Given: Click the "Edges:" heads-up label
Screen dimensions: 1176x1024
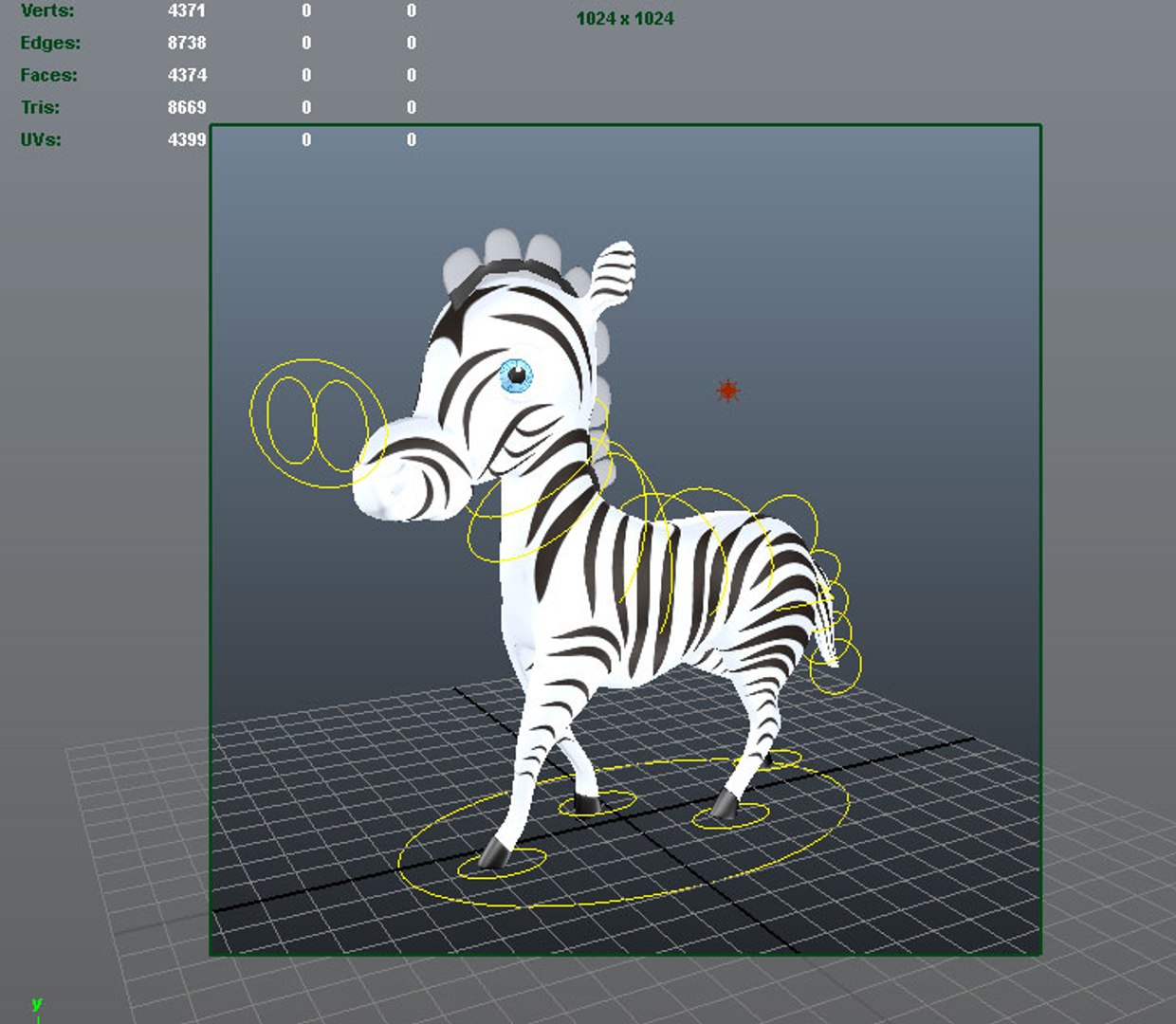Looking at the screenshot, I should coord(50,43).
